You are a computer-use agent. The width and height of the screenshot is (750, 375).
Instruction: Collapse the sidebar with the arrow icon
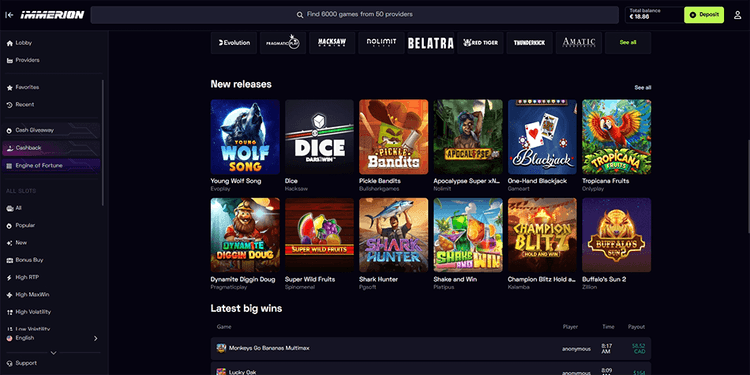[x=9, y=15]
